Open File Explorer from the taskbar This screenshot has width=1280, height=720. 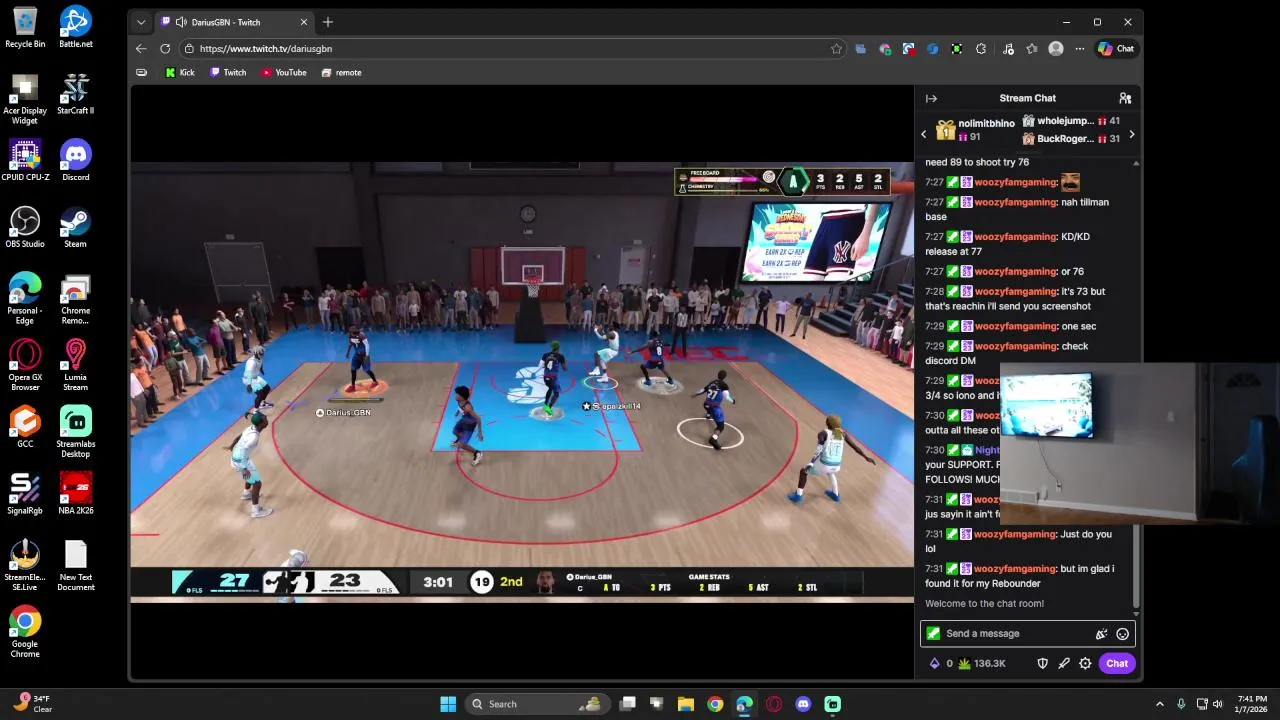686,704
